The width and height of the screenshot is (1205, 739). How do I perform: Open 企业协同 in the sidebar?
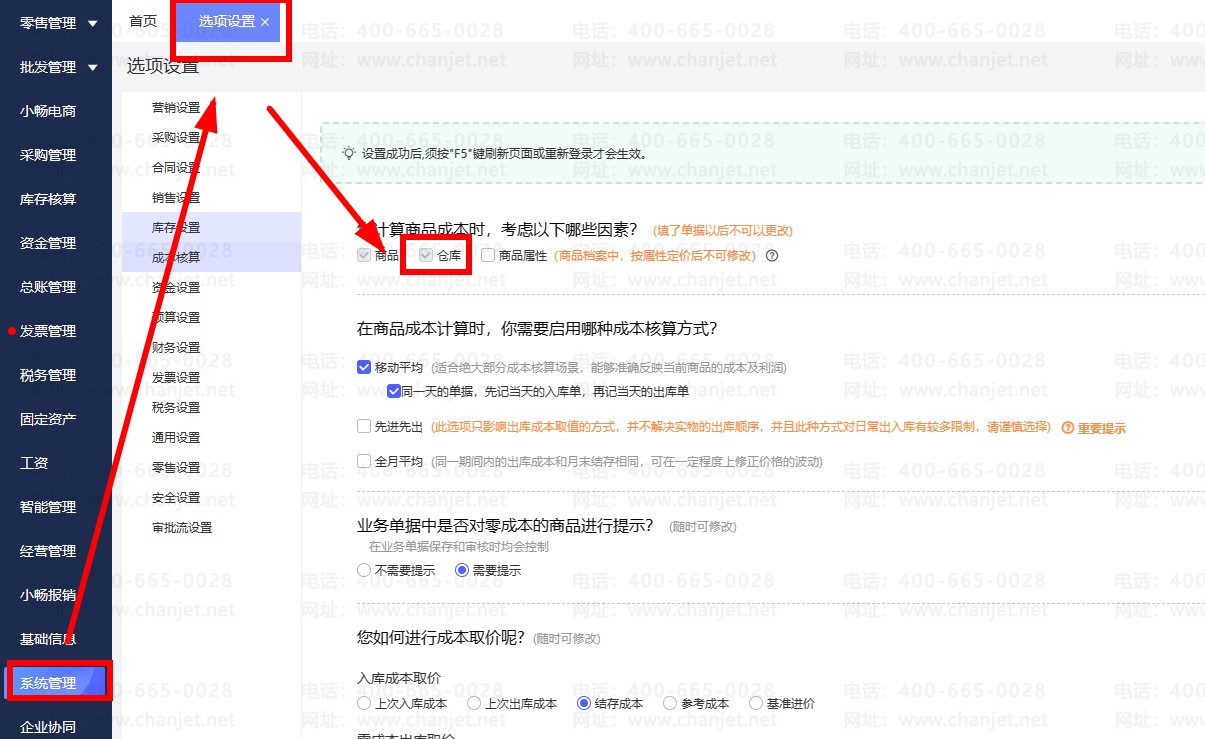(48, 727)
